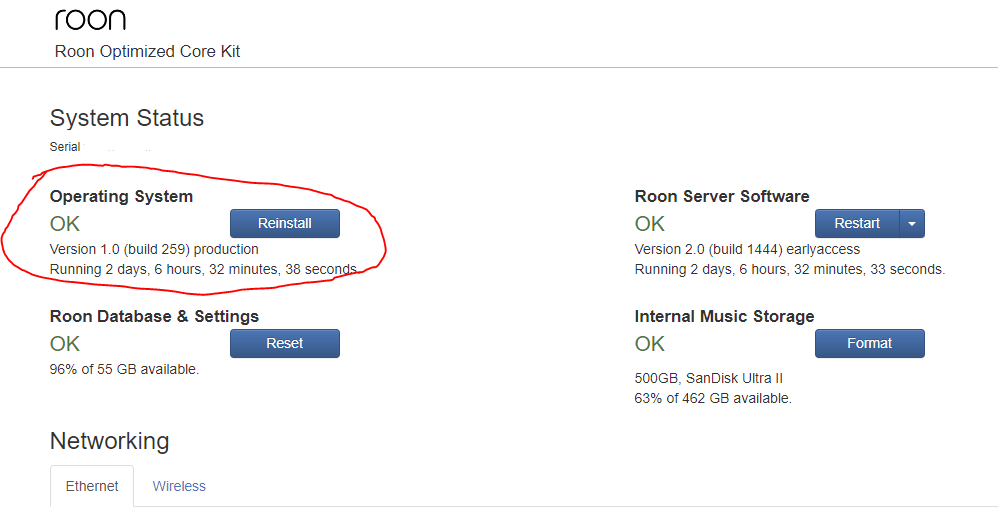Click the 96% of 55 GB available text

(124, 369)
